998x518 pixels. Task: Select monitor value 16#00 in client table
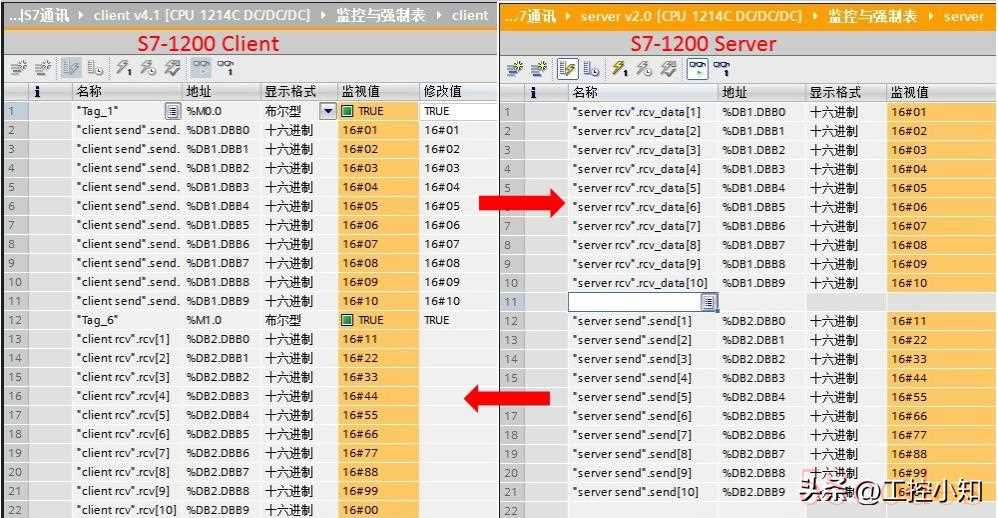[x=379, y=510]
